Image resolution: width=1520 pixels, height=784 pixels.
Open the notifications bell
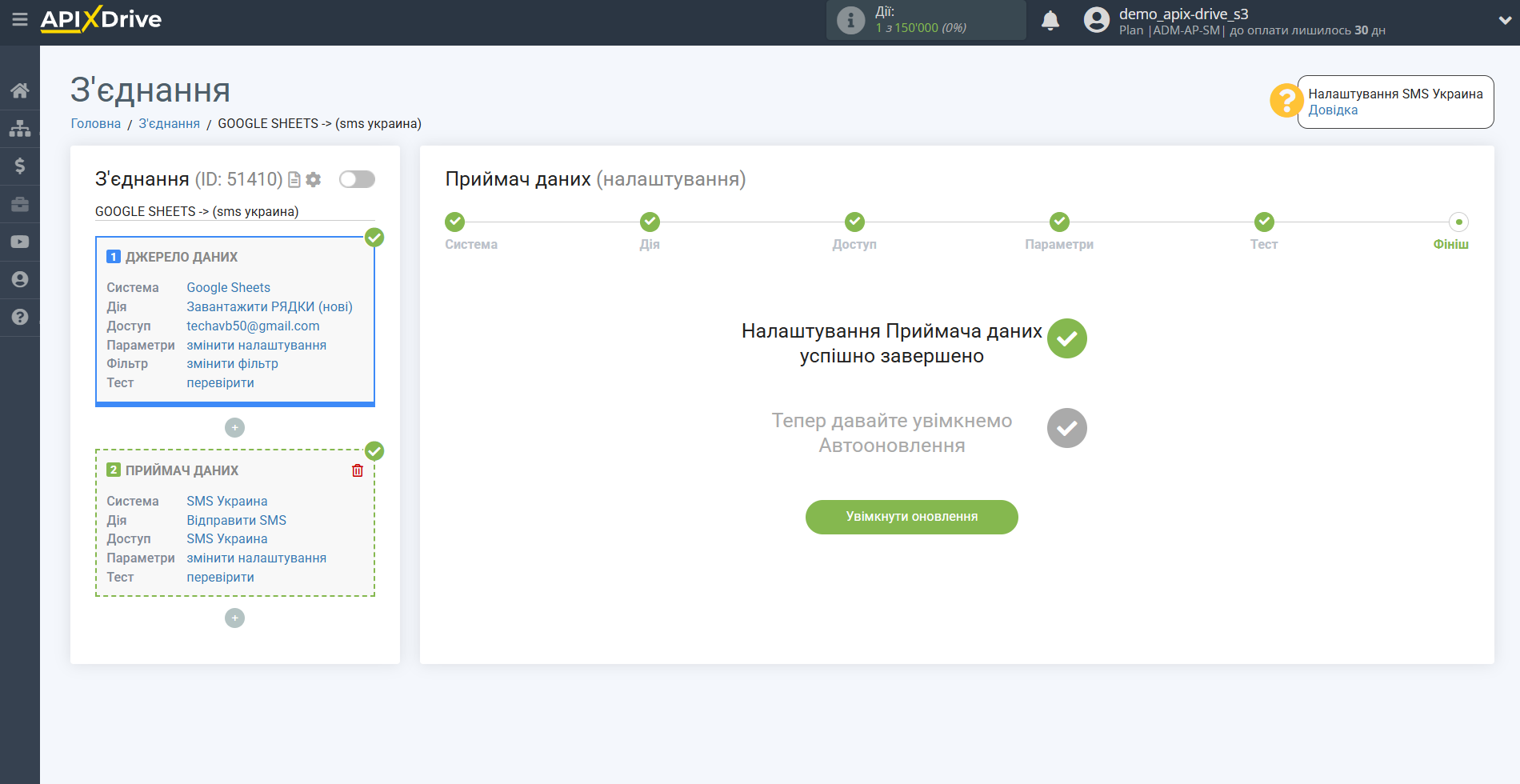tap(1050, 20)
